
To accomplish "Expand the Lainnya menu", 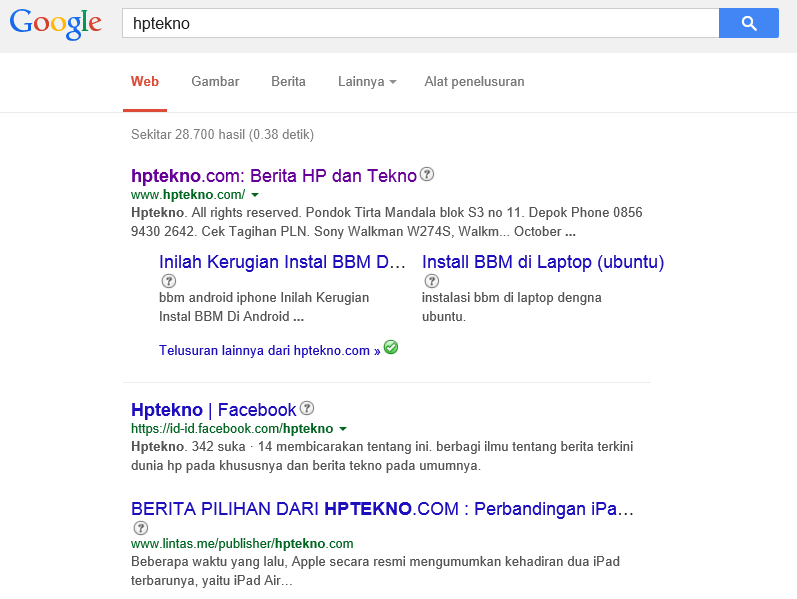I will (x=367, y=81).
